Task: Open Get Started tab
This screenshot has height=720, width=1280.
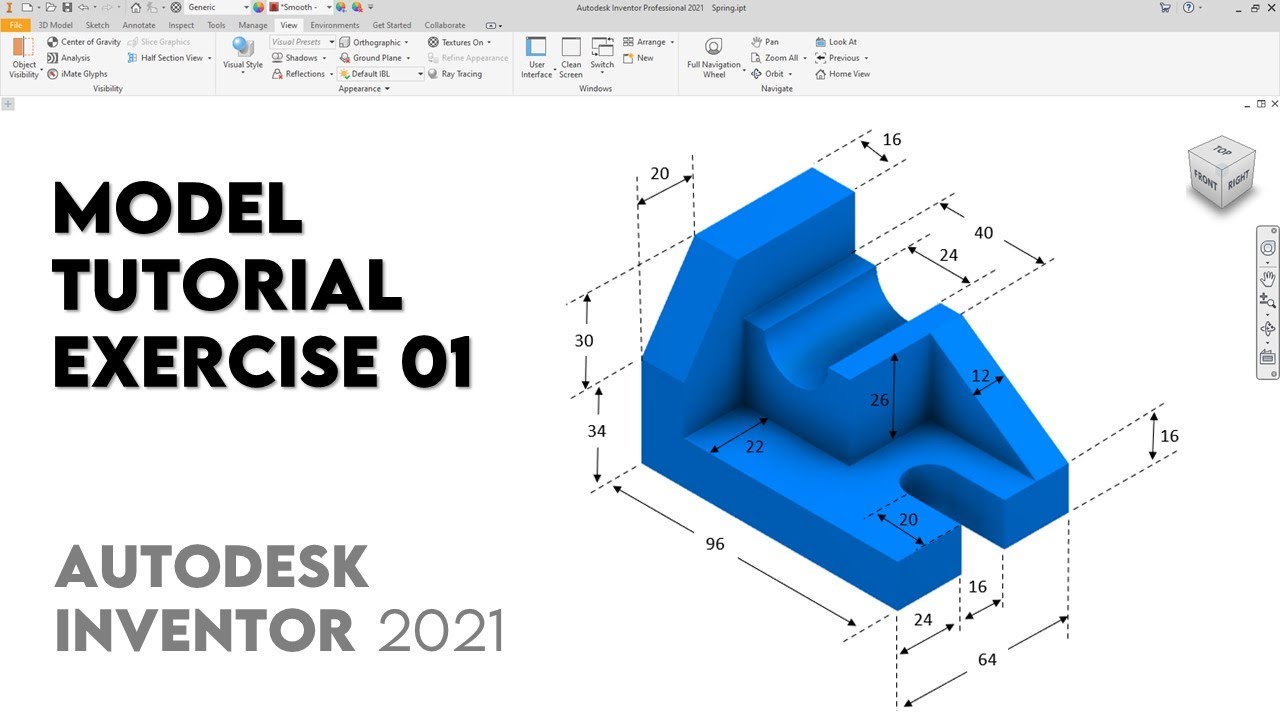Action: (392, 25)
